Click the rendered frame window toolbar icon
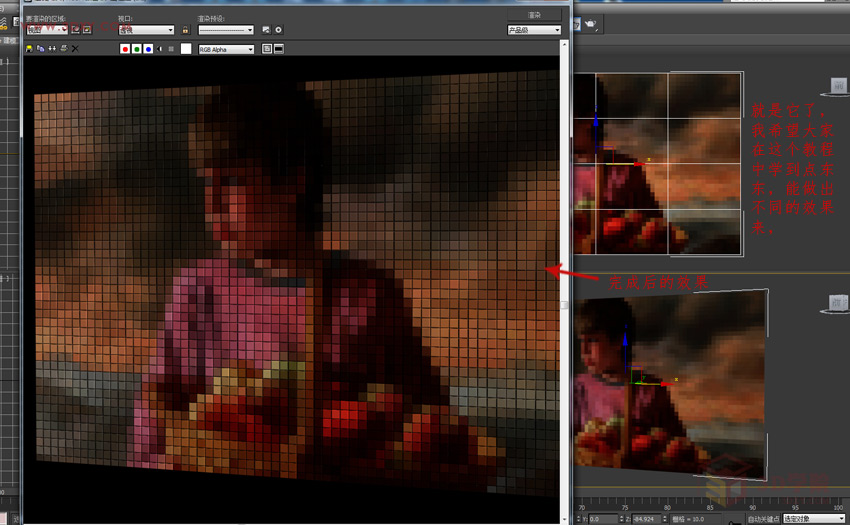 click(x=577, y=24)
